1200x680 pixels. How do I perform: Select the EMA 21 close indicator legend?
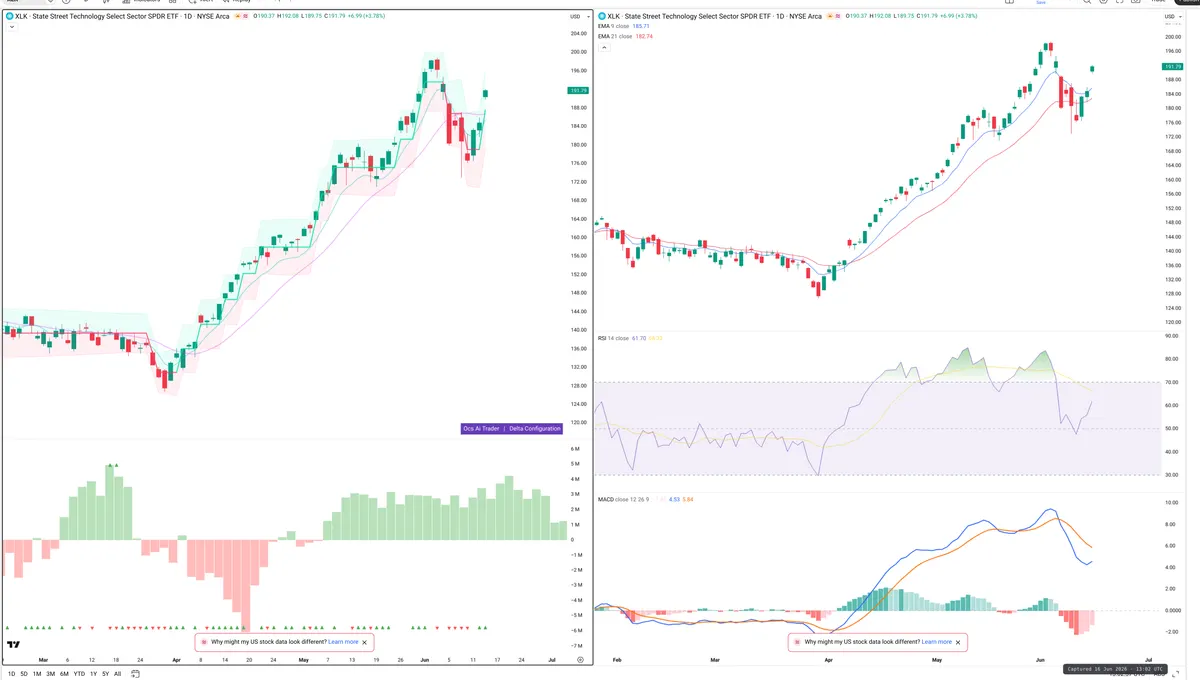click(x=616, y=36)
